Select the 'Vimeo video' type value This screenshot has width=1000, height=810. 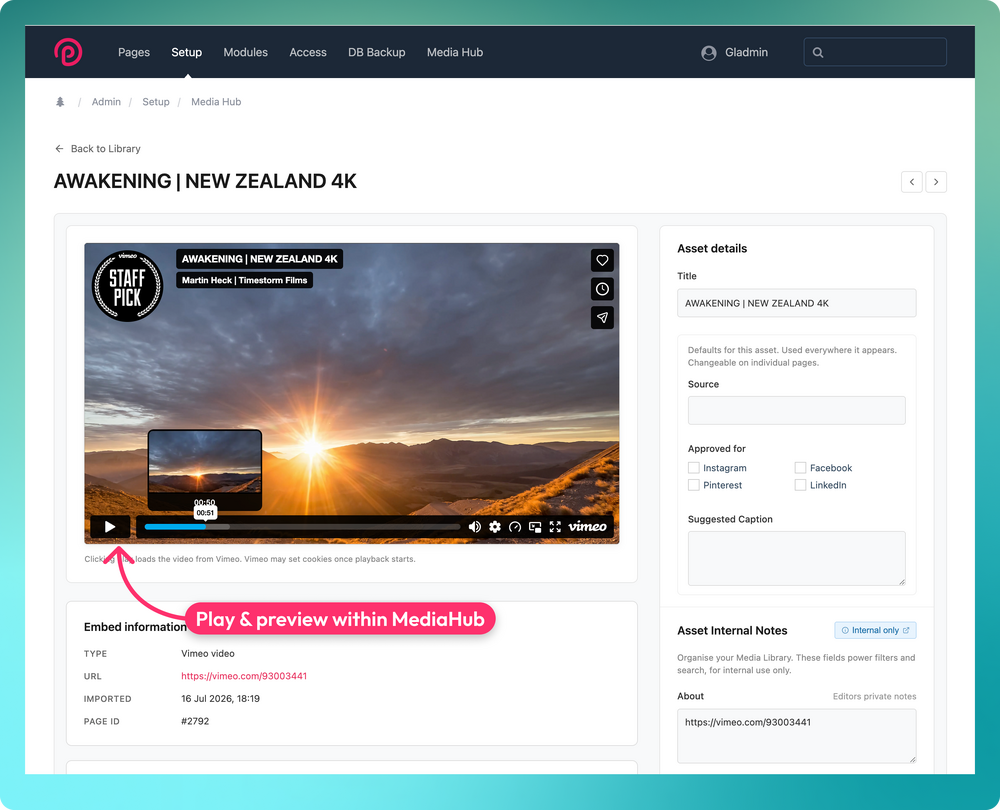[208, 654]
